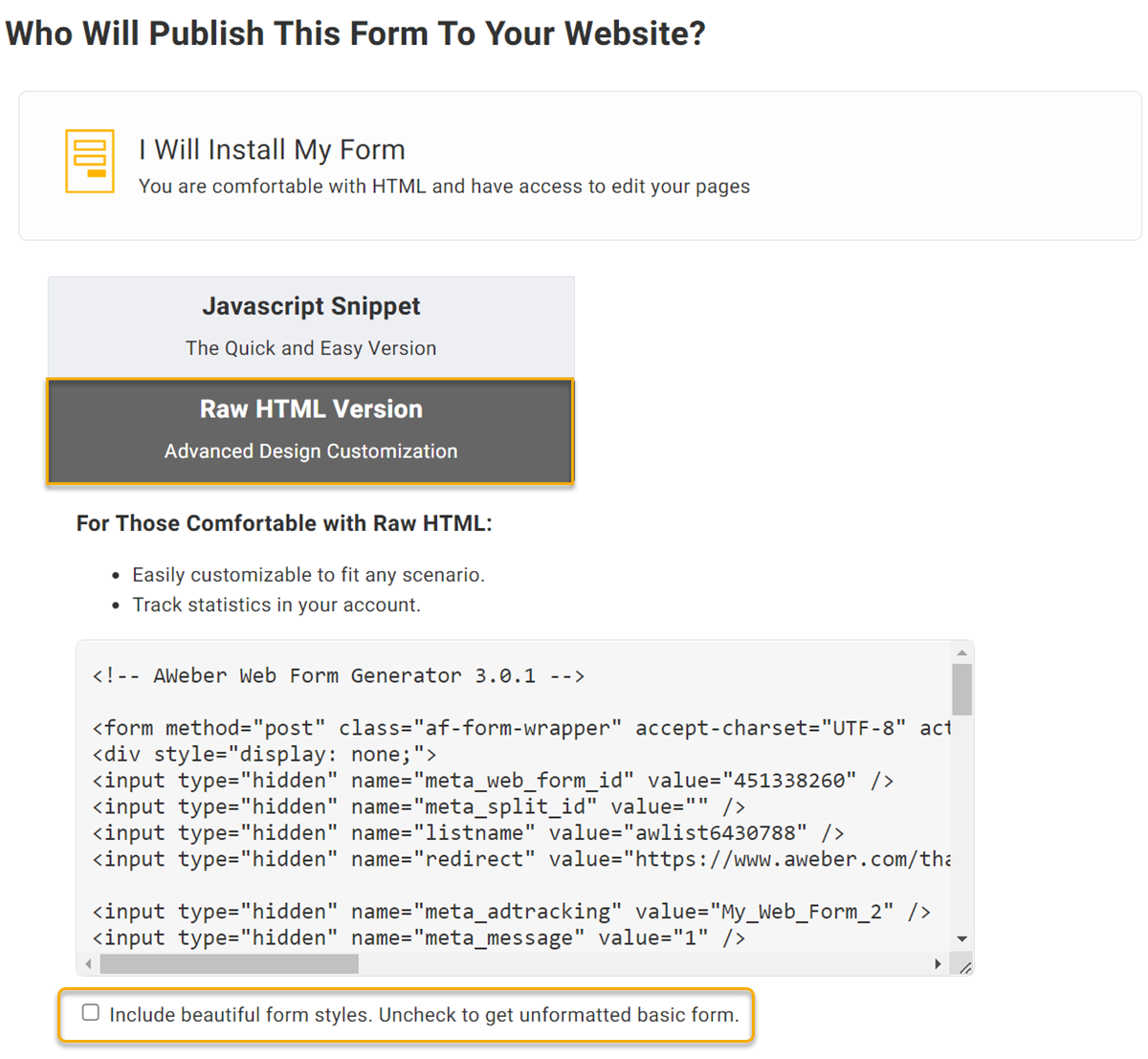Image resolution: width=1148 pixels, height=1059 pixels.
Task: Click the meta_adtracking code line
Action: (511, 912)
